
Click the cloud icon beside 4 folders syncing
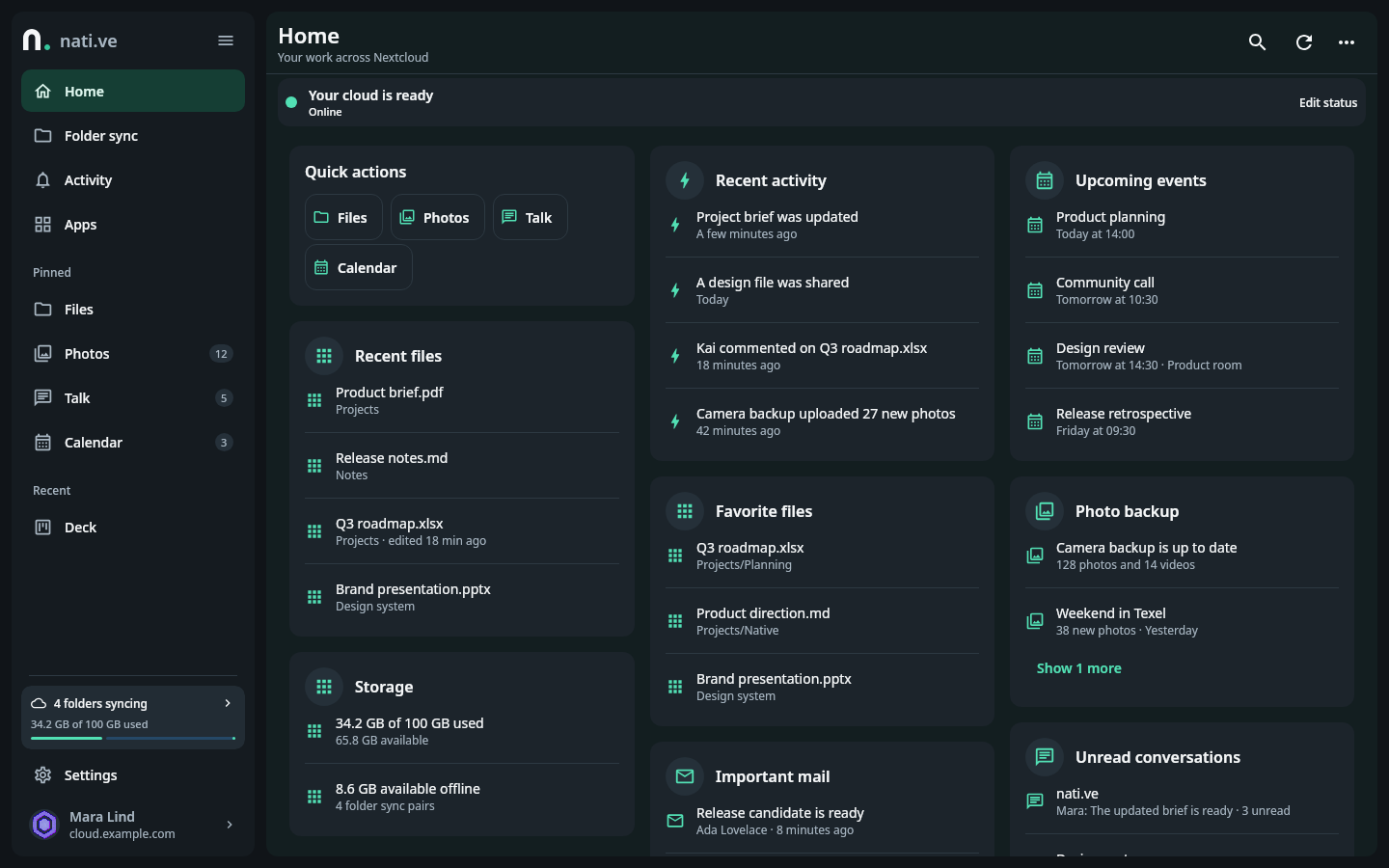point(39,703)
